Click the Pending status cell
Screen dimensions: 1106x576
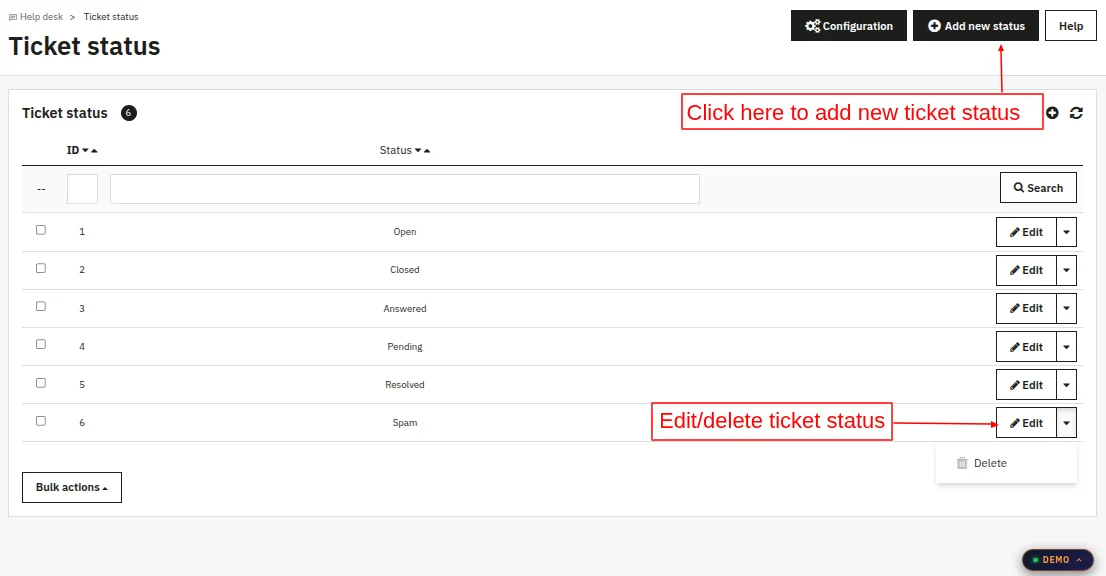point(405,347)
